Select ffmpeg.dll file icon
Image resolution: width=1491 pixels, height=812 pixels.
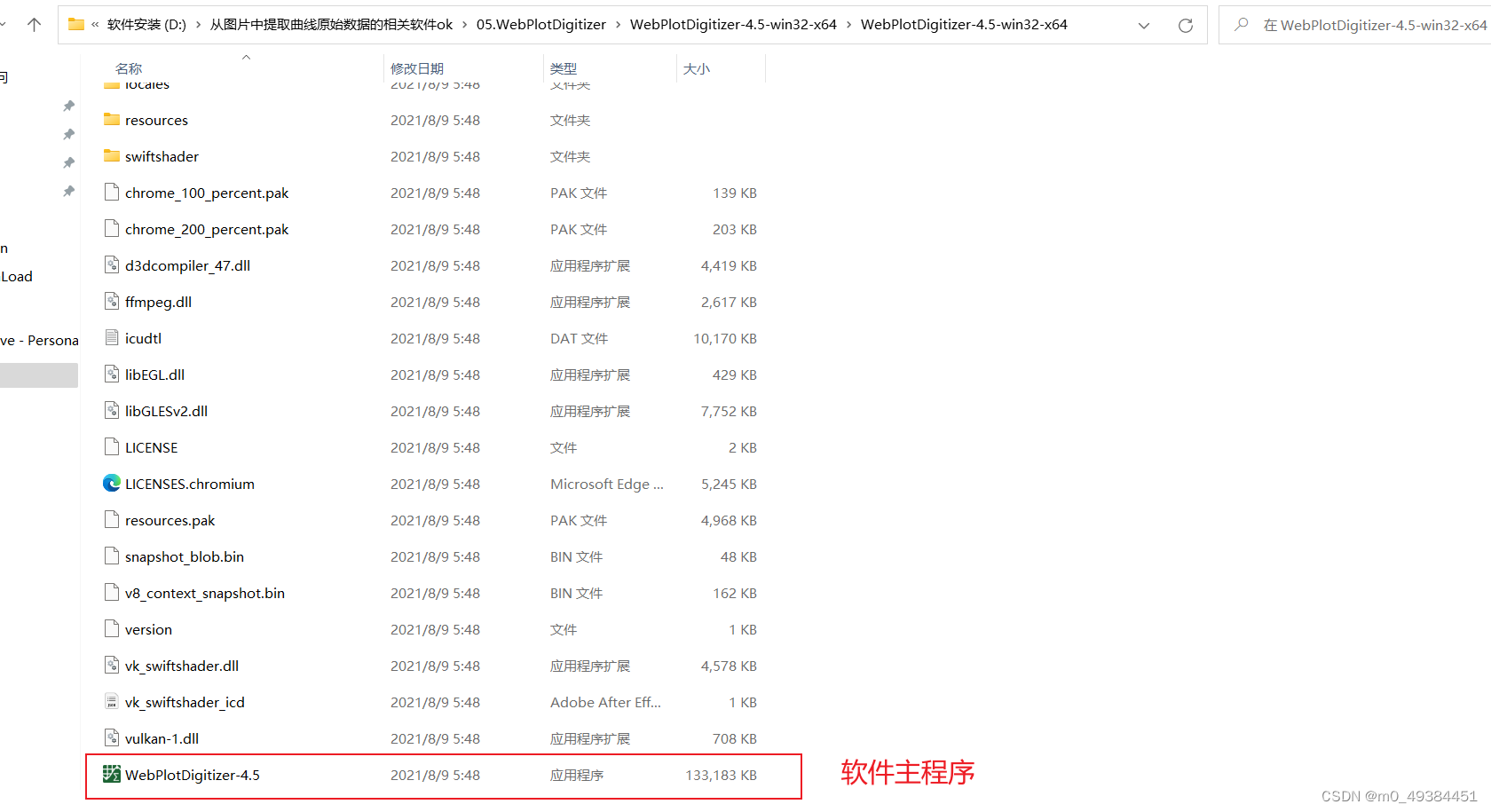[x=112, y=302]
